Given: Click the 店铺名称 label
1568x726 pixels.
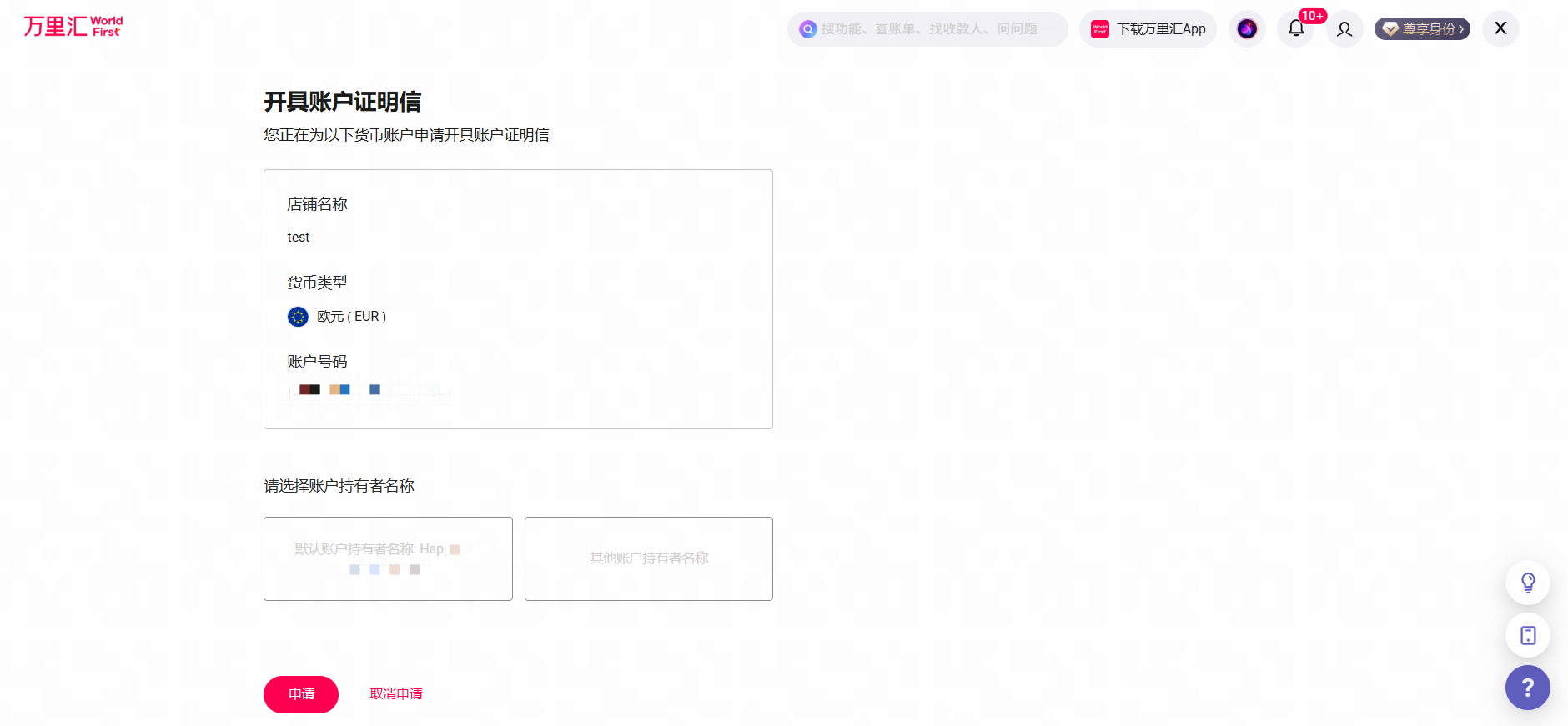Looking at the screenshot, I should (x=317, y=204).
